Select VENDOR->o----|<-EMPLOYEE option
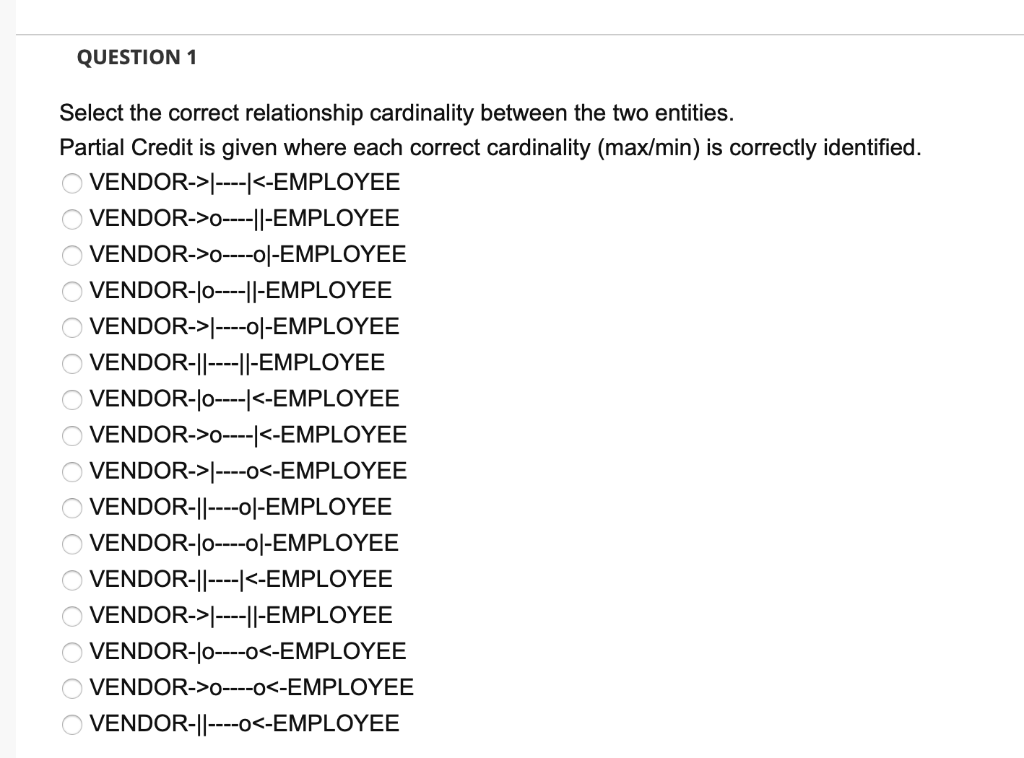 (x=71, y=436)
